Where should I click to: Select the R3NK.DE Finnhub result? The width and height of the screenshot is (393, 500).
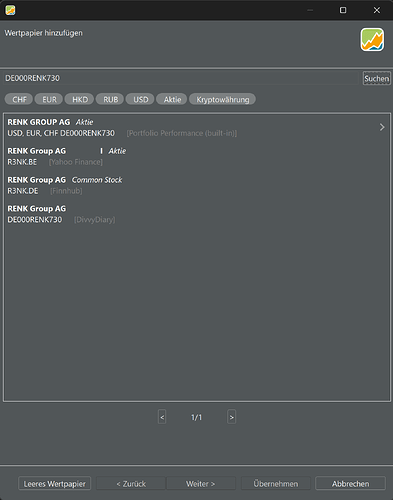197,185
